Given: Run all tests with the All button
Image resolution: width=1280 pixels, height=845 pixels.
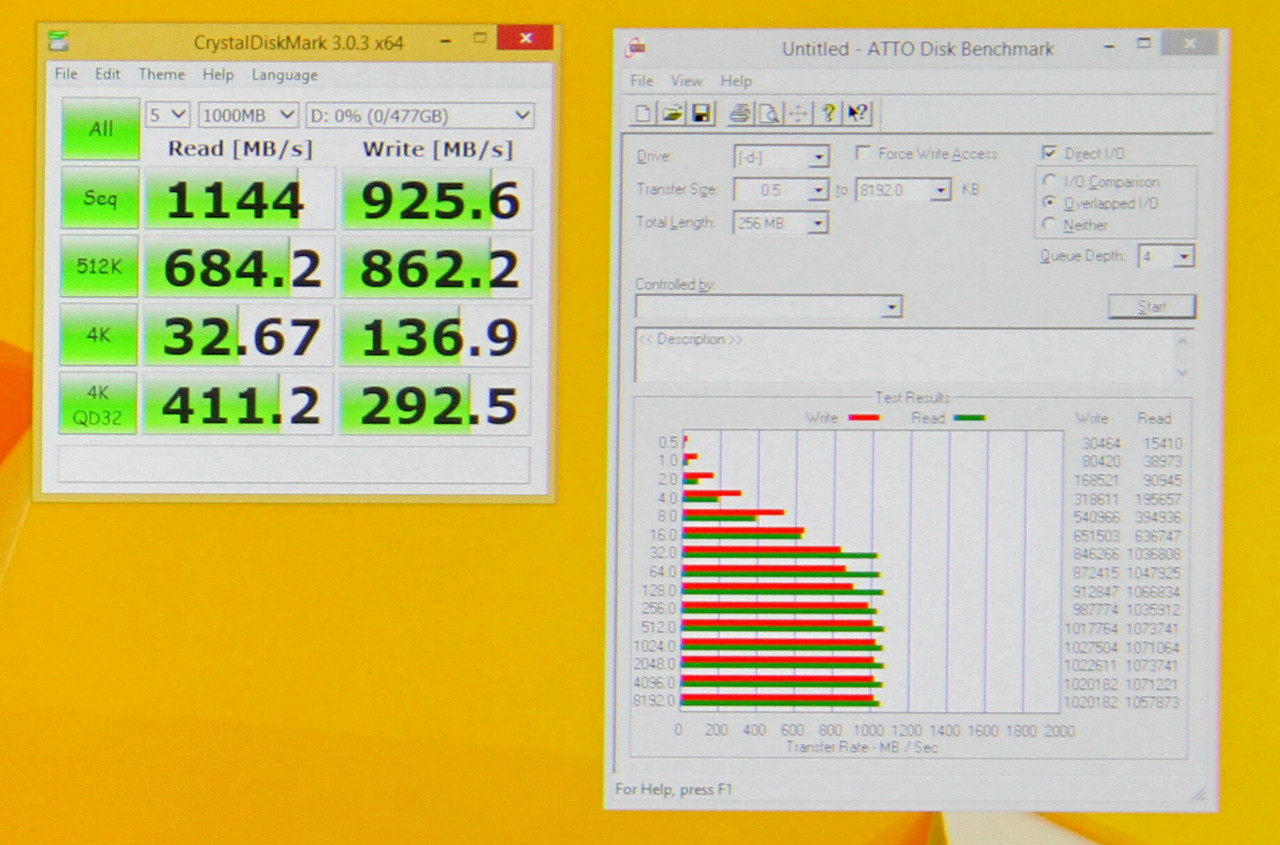Looking at the screenshot, I should tap(100, 129).
